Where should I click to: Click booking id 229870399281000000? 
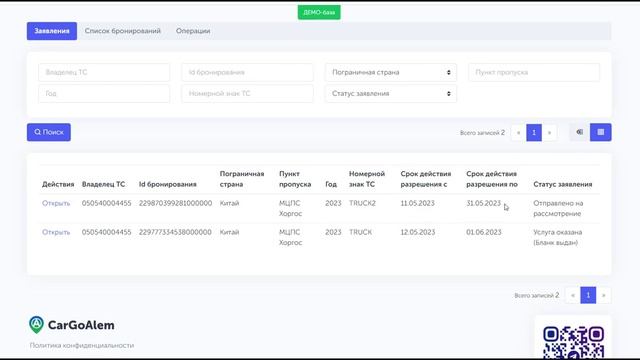[x=175, y=203]
